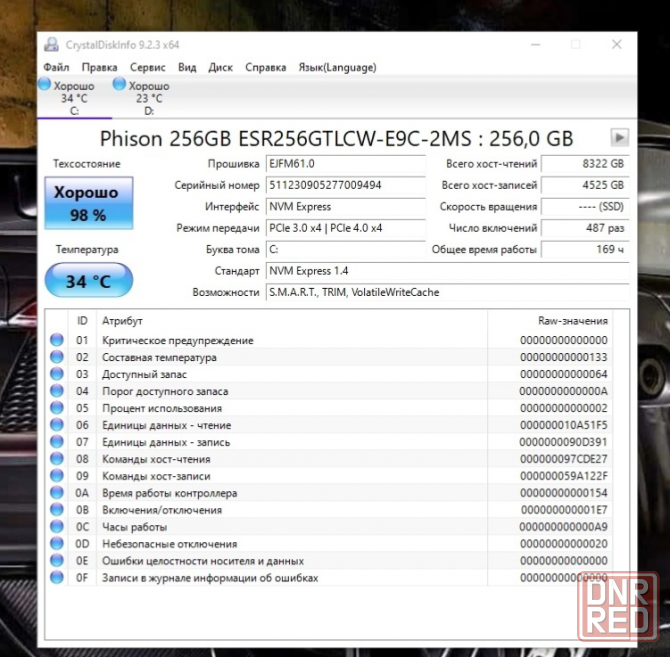This screenshot has height=657, width=670.
Task: Click status icon of attribute 02
Action: coord(57,357)
